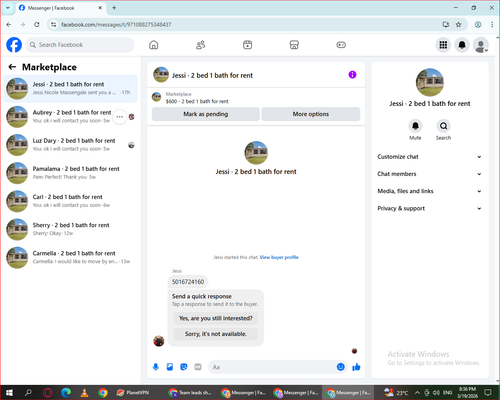This screenshot has height=400, width=500.
Task: Choose a GIF in the composer
Action: point(198,367)
